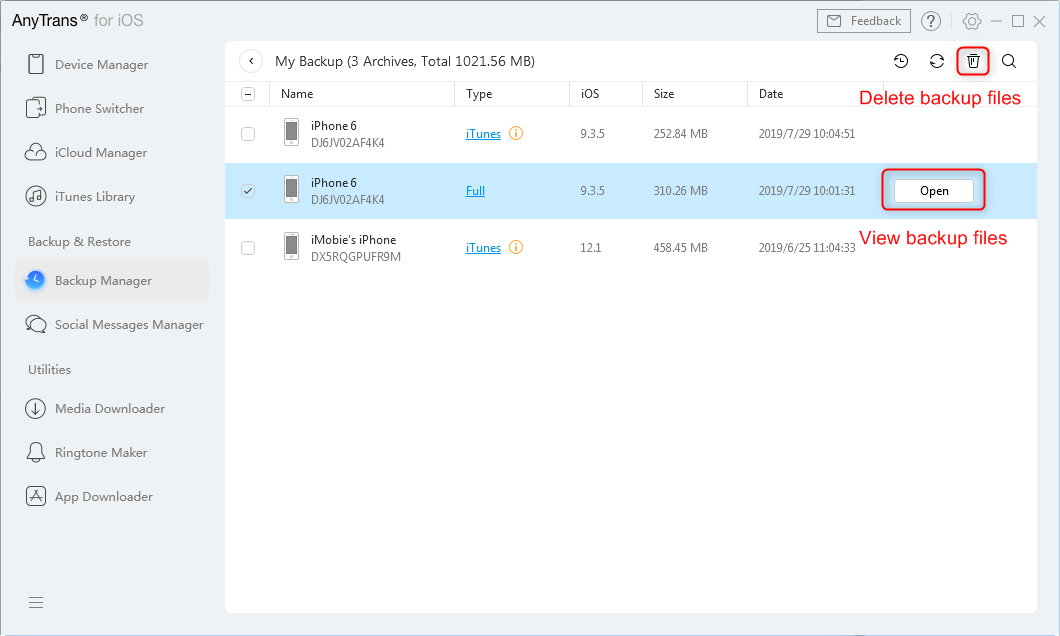Click the Phone Switcher icon
This screenshot has width=1060, height=636.
36,108
